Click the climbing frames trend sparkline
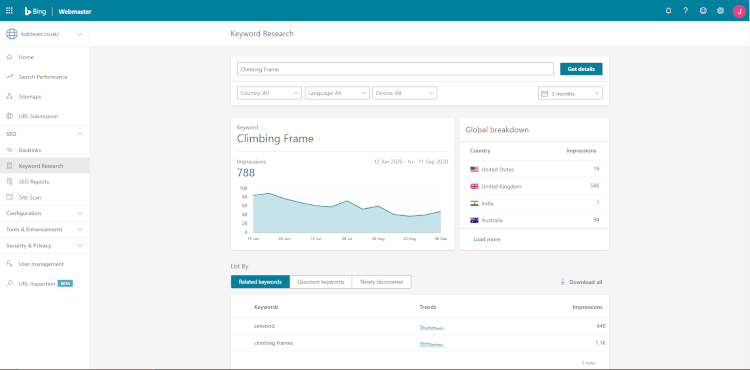 pos(431,344)
